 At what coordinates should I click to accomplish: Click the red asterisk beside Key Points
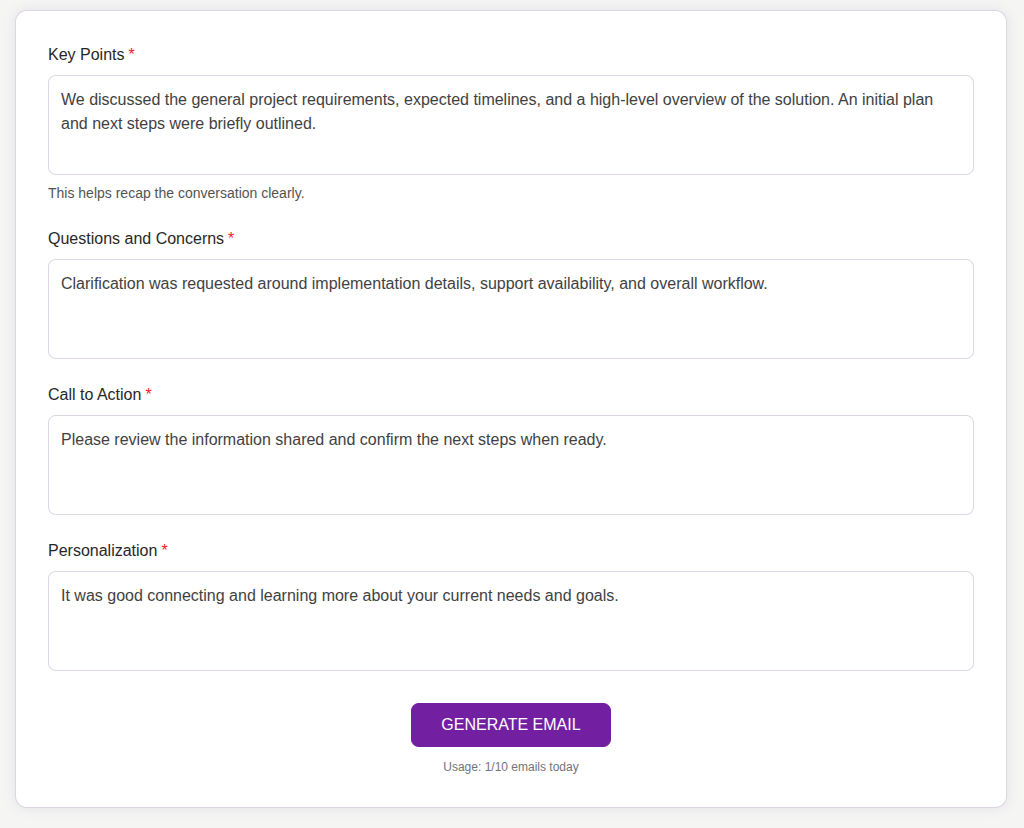[x=129, y=54]
